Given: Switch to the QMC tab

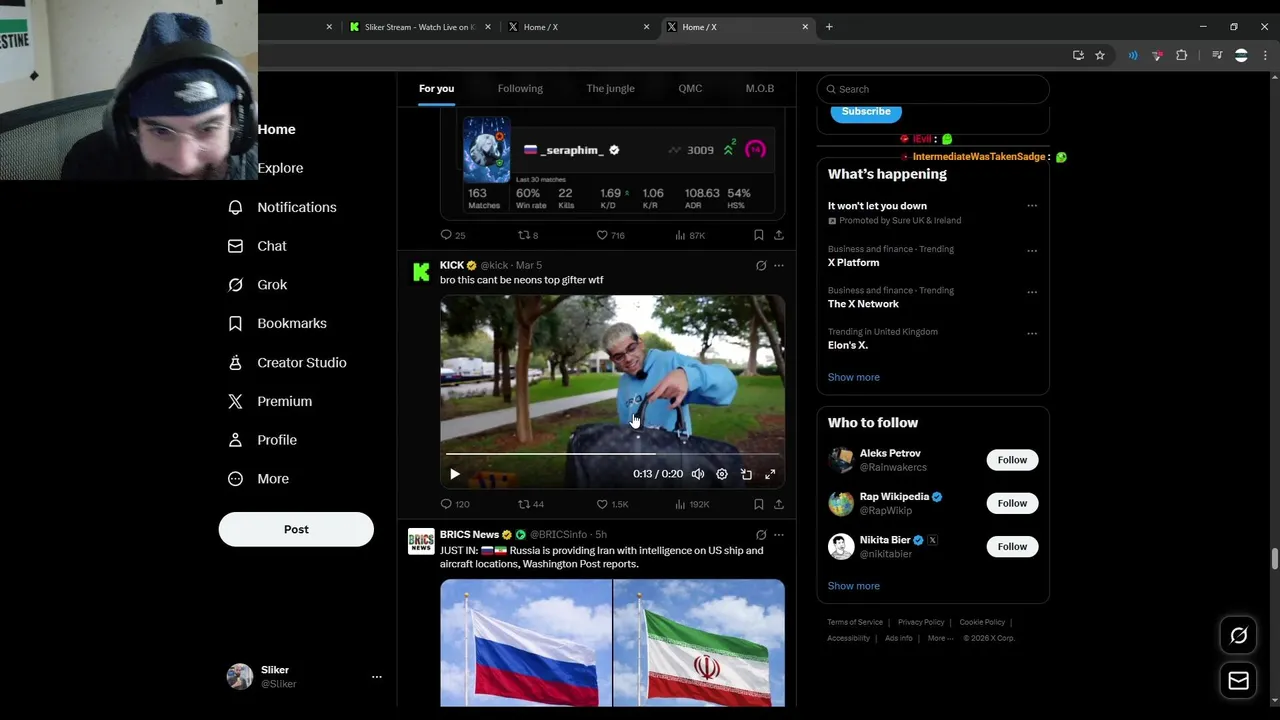Looking at the screenshot, I should (x=690, y=89).
